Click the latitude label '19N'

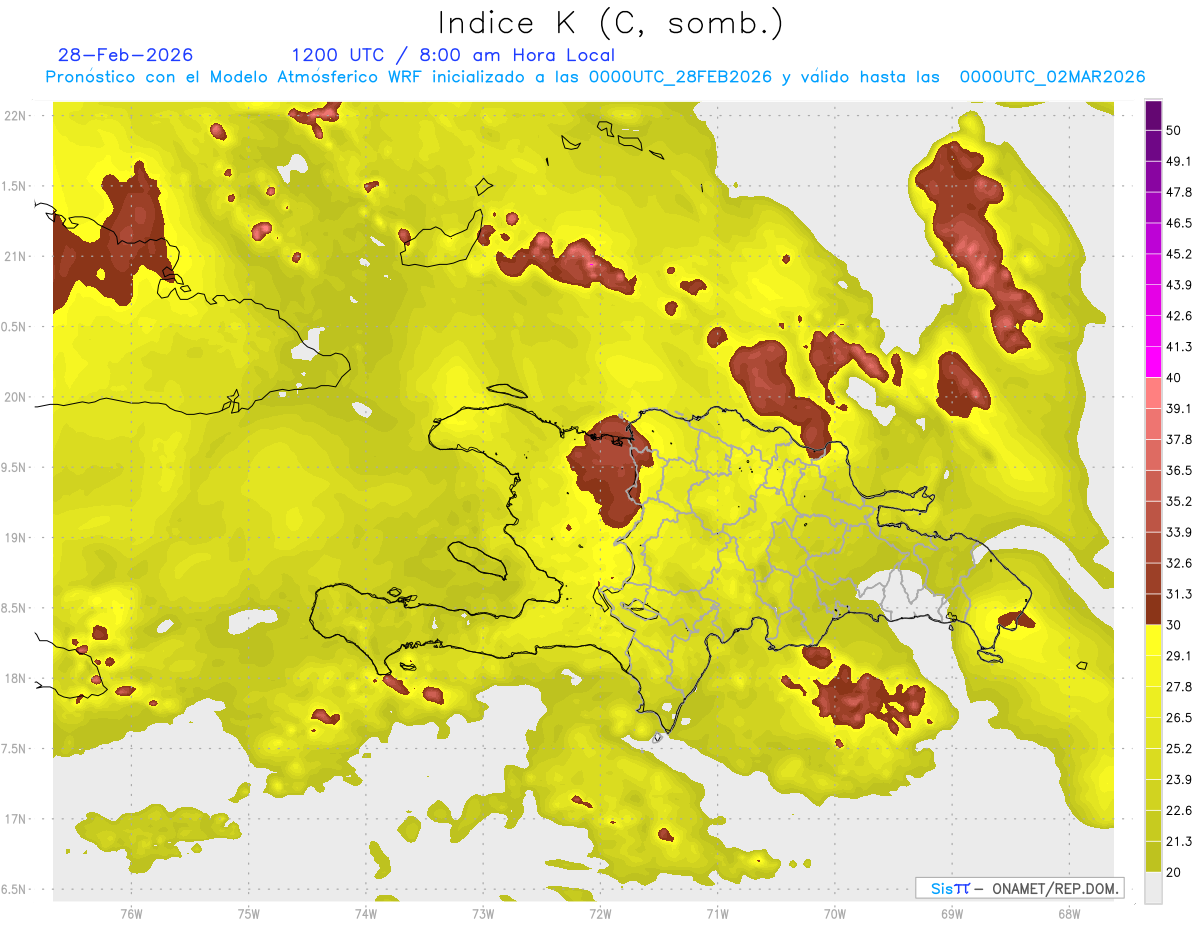point(15,537)
